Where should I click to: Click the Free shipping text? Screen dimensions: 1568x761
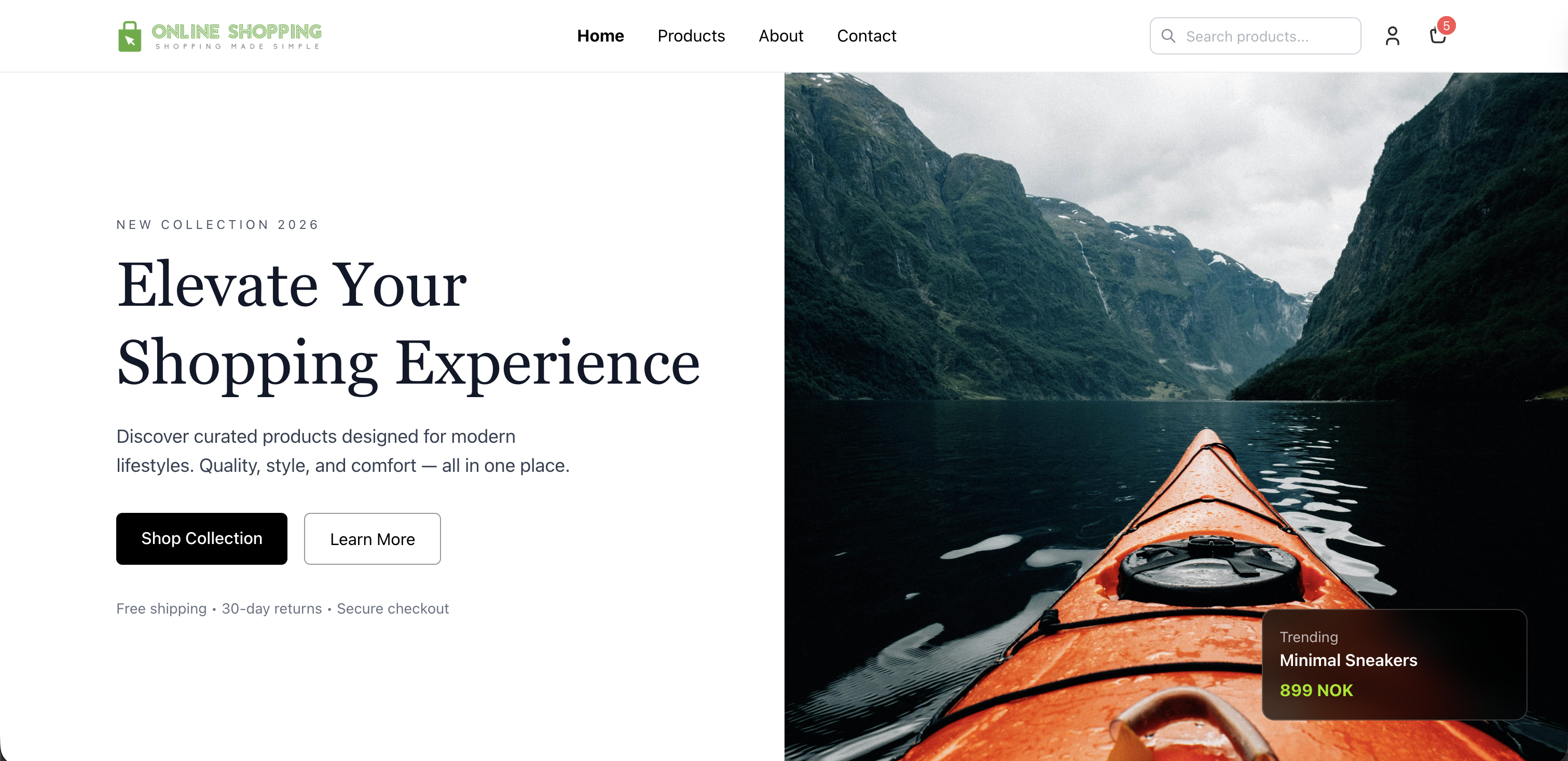(x=161, y=608)
